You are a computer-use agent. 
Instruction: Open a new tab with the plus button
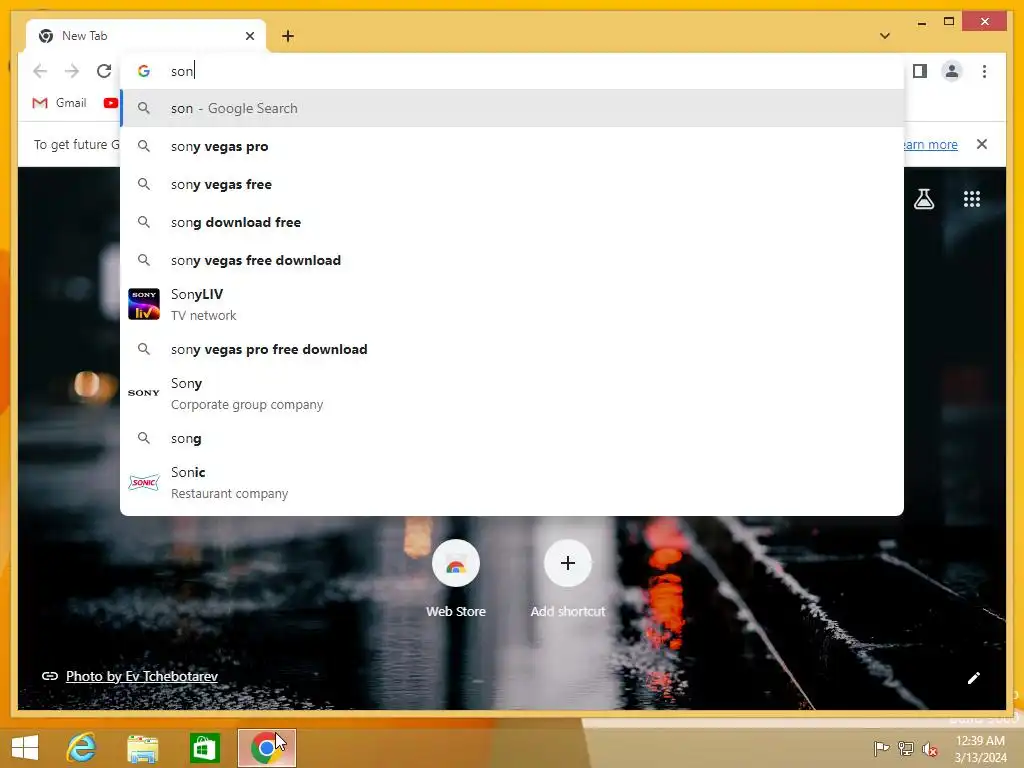[x=288, y=36]
